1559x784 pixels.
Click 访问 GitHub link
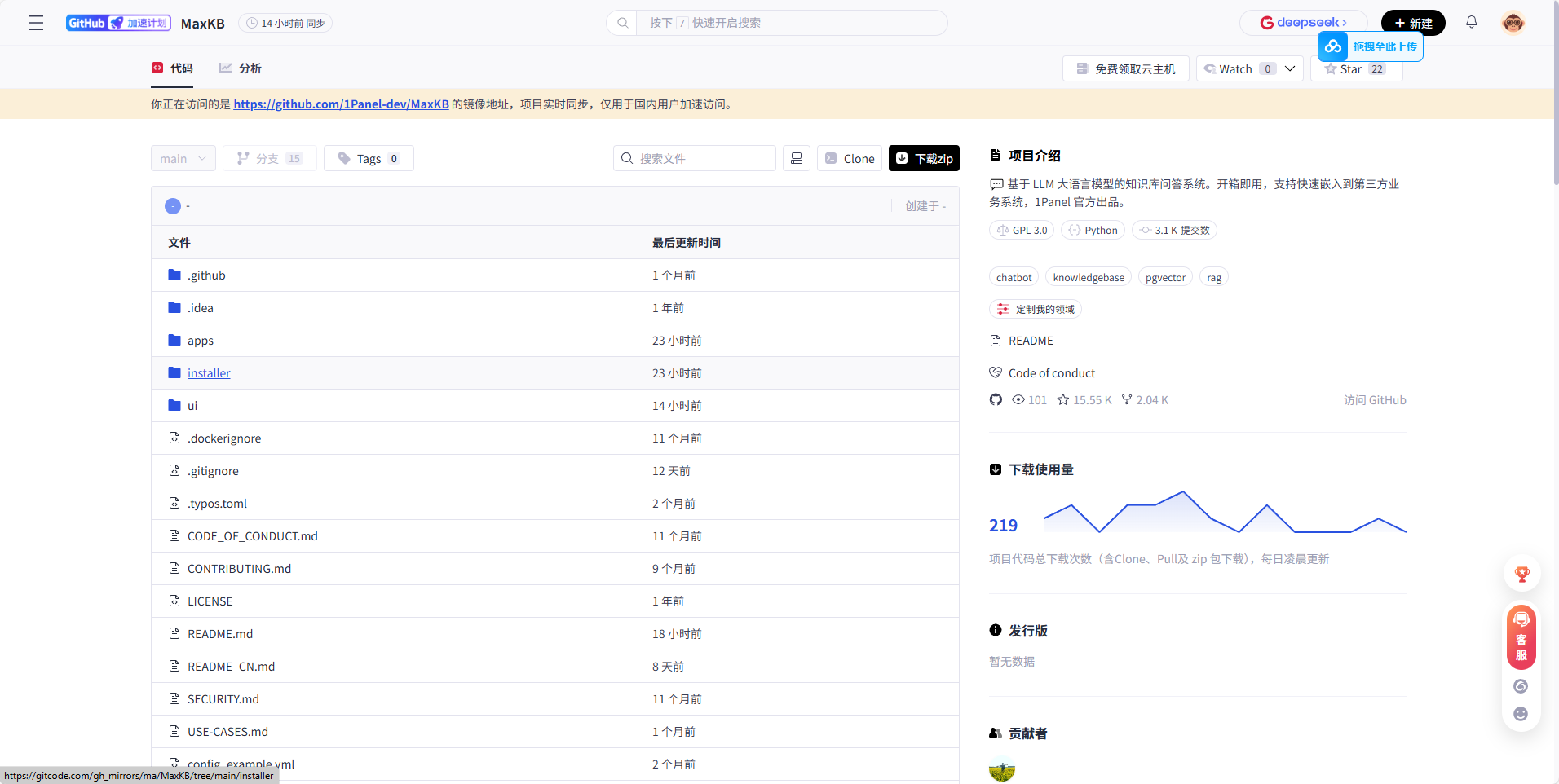1375,400
